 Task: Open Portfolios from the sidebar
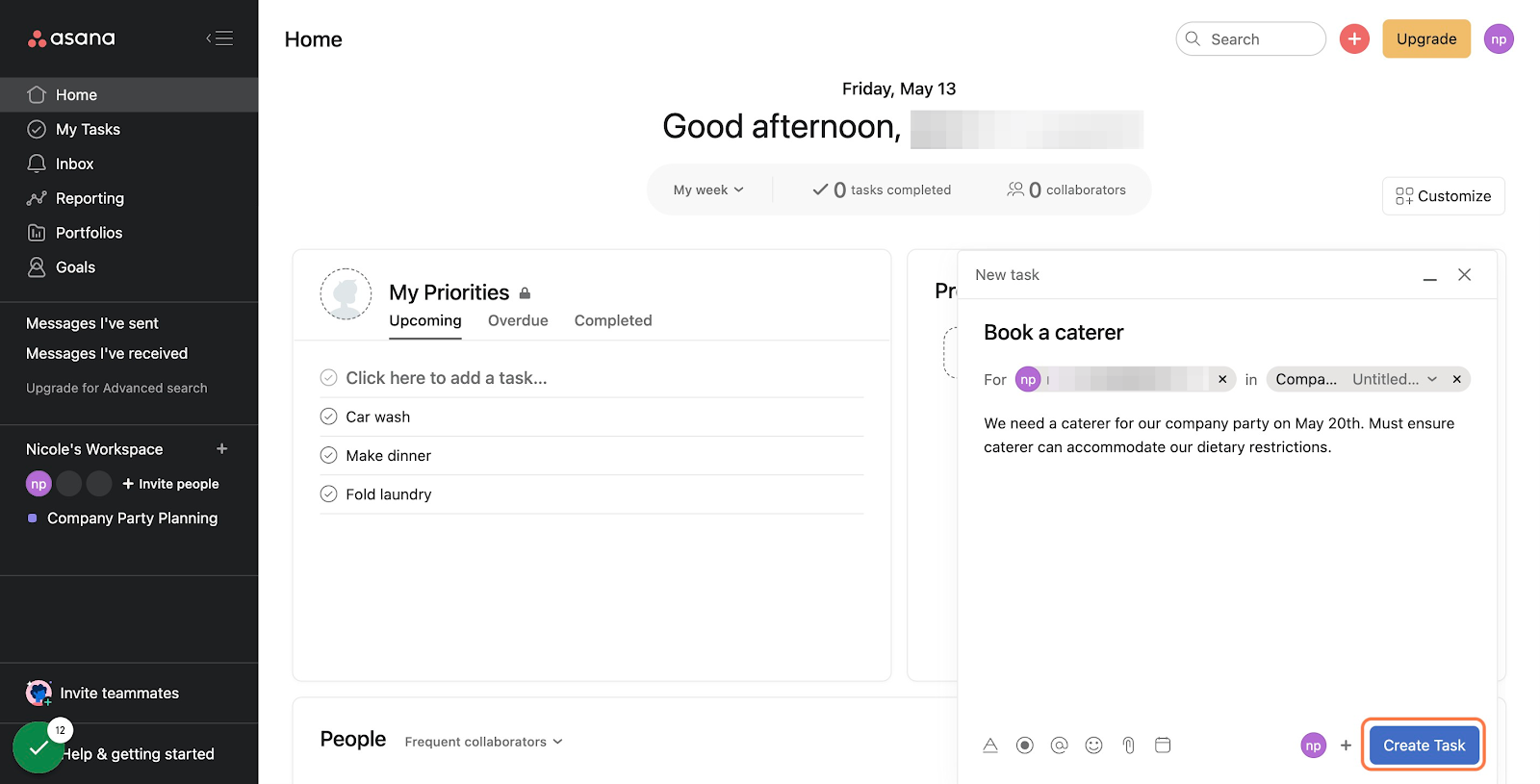tap(89, 232)
